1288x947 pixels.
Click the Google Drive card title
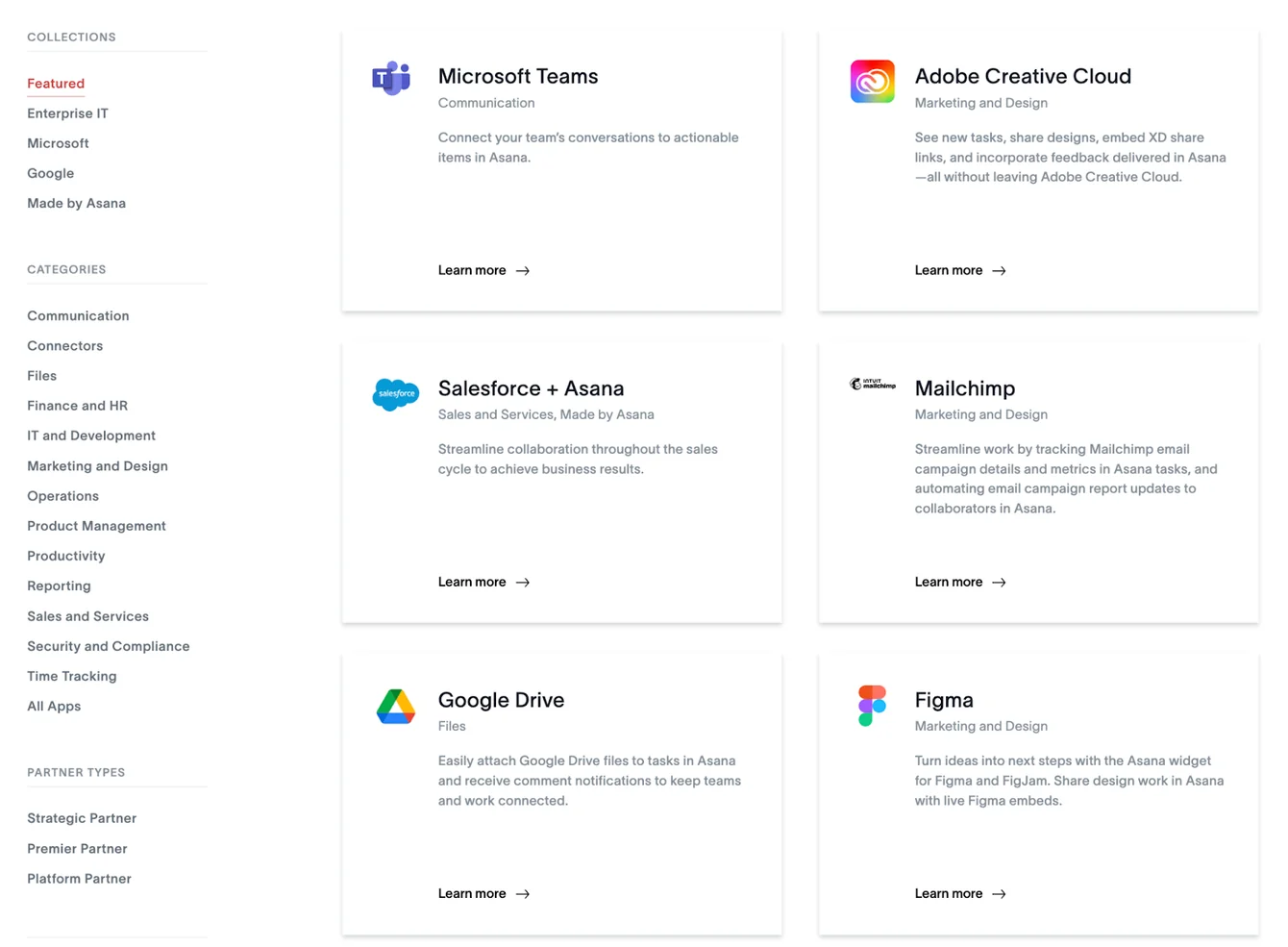(501, 700)
